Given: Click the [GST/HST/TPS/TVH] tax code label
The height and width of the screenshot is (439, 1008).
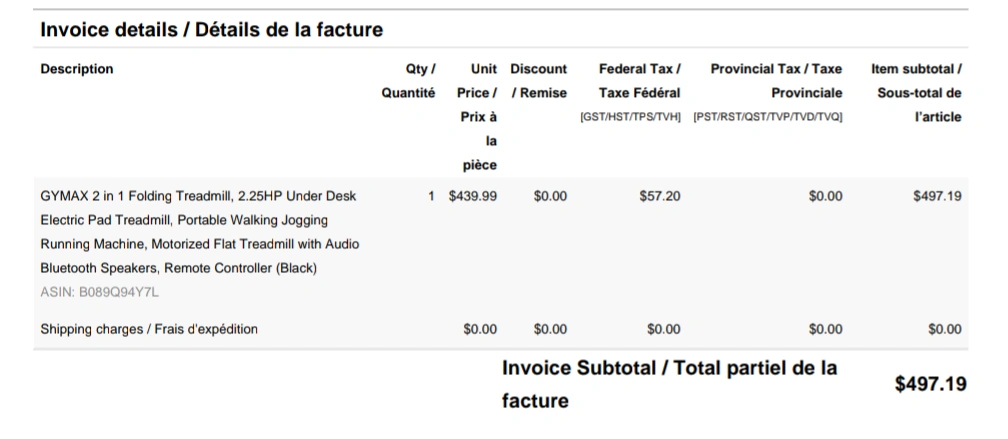Looking at the screenshot, I should click(630, 117).
